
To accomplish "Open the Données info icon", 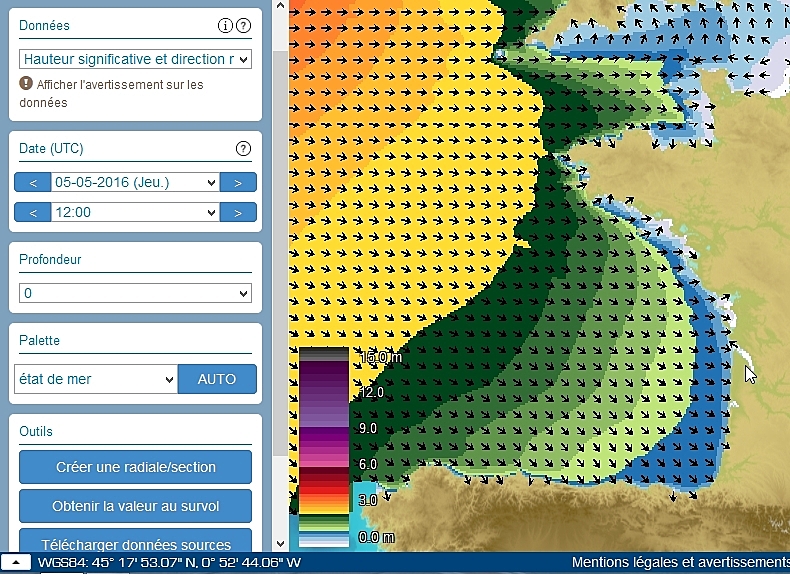I will pyautogui.click(x=225, y=26).
